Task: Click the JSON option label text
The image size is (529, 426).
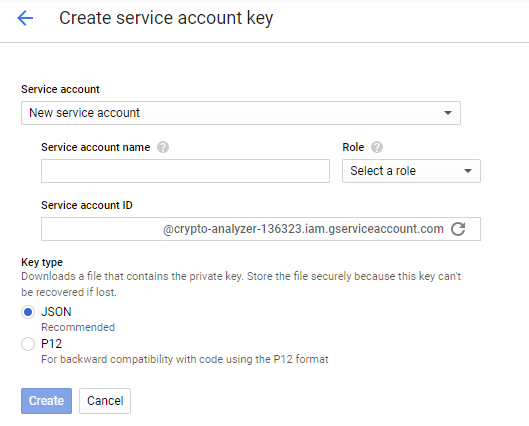Action: (56, 312)
